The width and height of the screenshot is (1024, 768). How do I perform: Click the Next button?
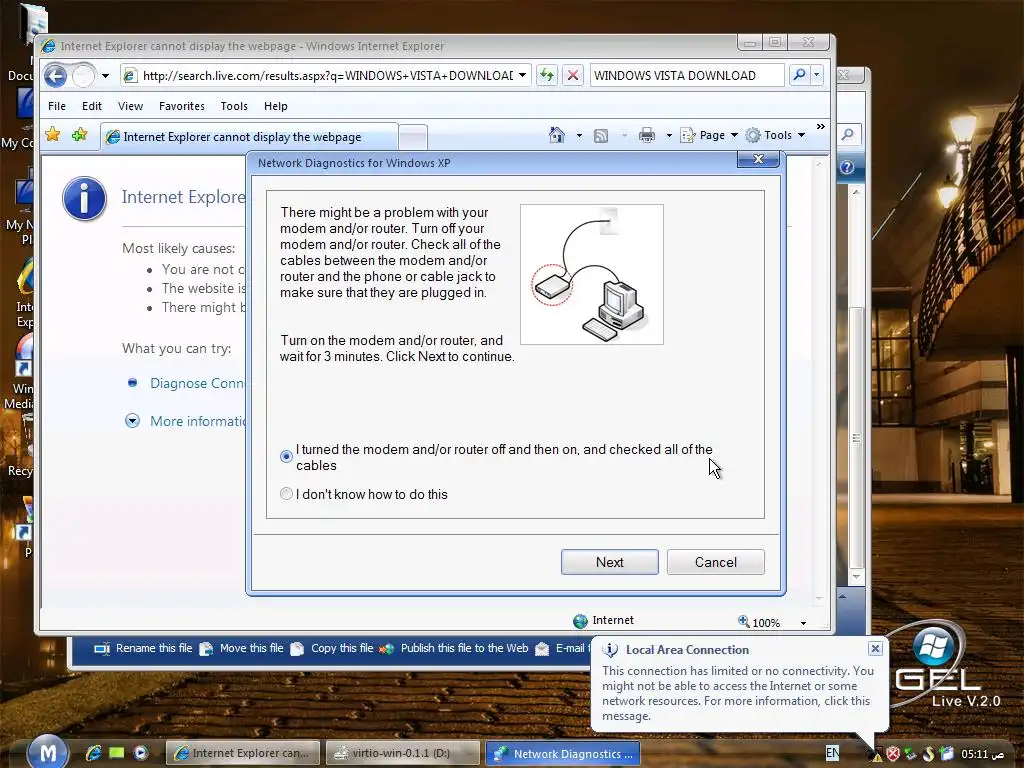[609, 562]
